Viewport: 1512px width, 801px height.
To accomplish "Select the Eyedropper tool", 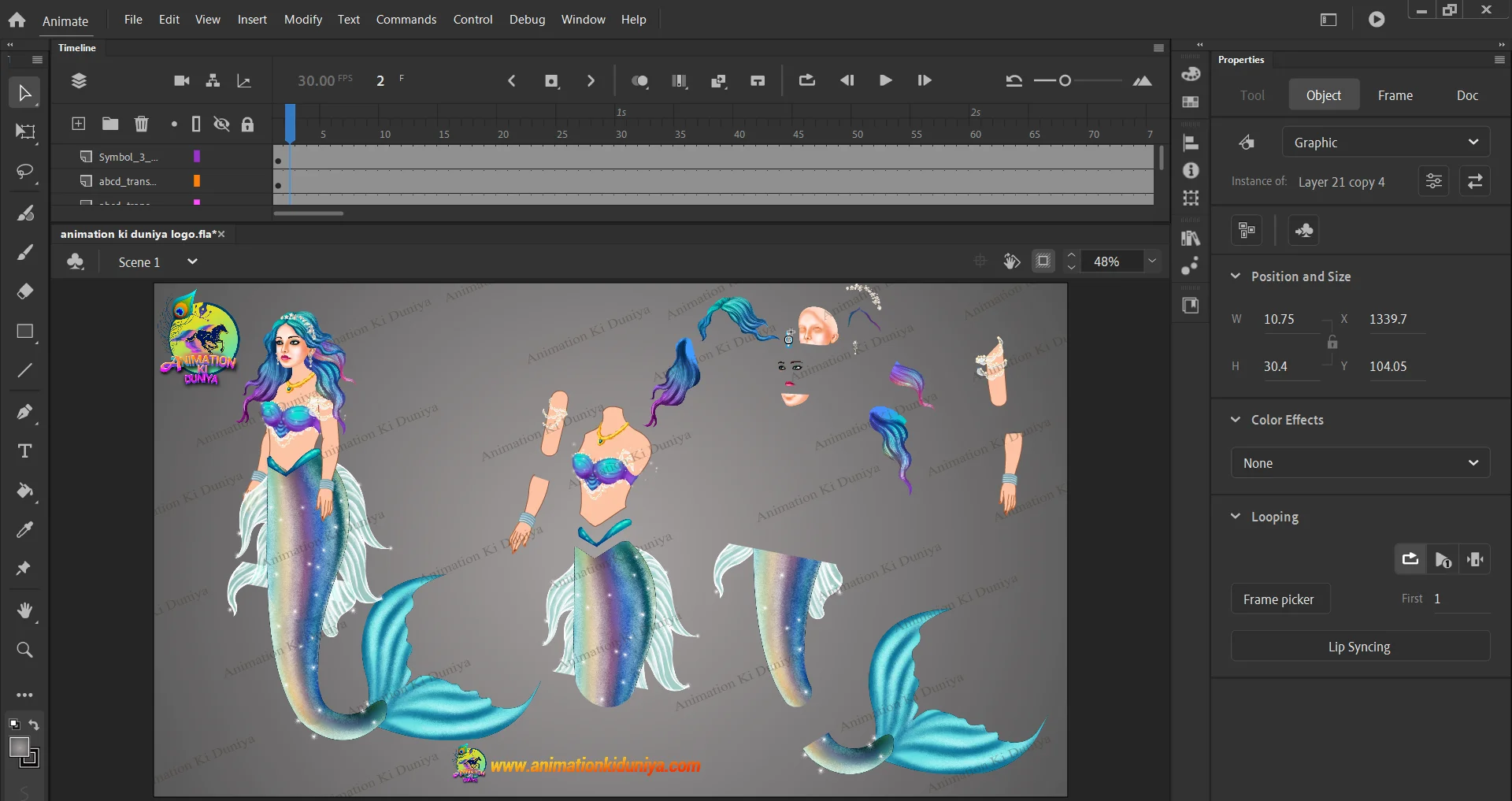I will coord(24,530).
